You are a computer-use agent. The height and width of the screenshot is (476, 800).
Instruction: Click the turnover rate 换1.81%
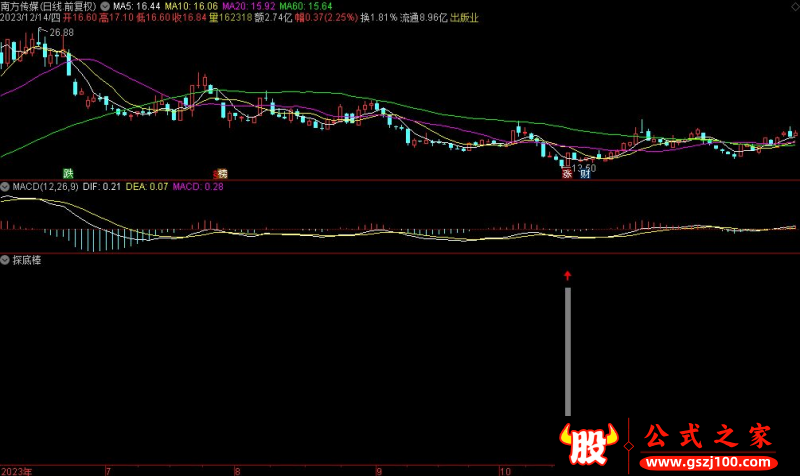click(379, 18)
